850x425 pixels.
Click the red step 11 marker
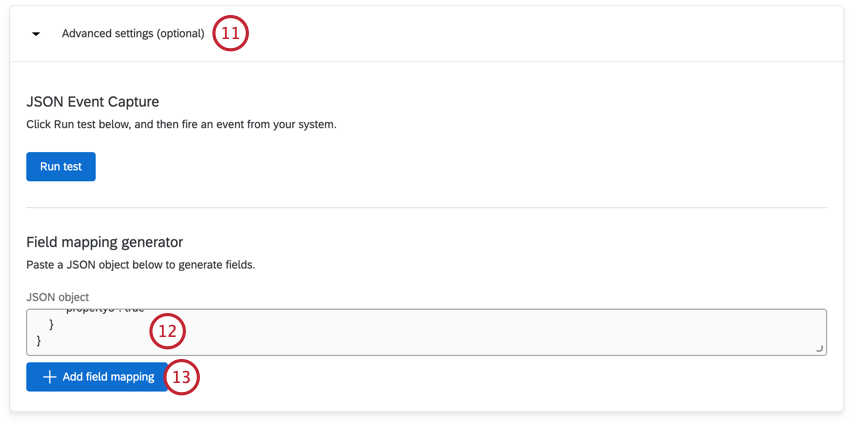point(231,34)
